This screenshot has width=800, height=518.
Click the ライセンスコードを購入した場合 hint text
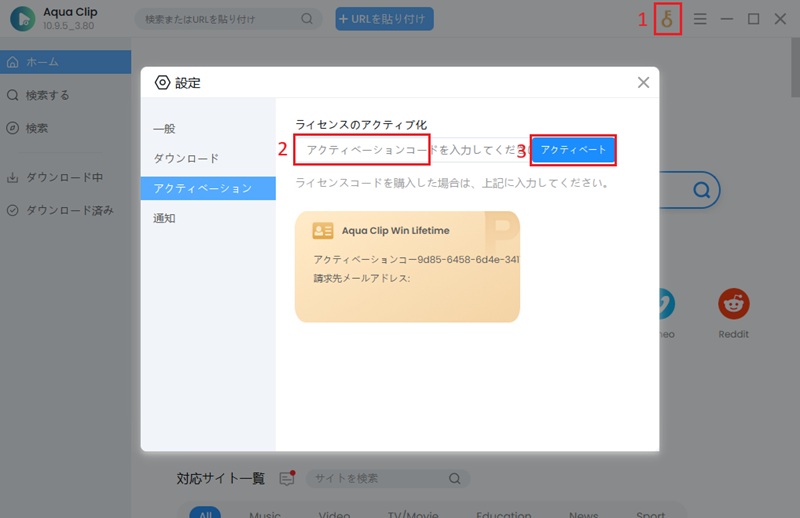coord(452,183)
